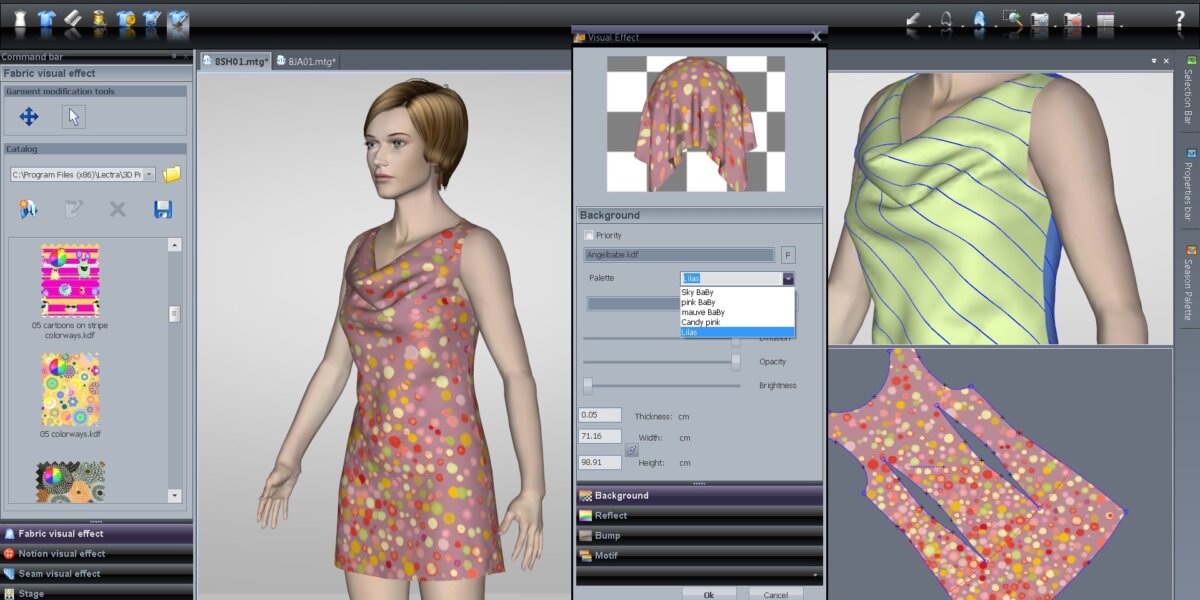Open the catalog path dropdown
Viewport: 1200px width, 600px height.
coord(149,174)
